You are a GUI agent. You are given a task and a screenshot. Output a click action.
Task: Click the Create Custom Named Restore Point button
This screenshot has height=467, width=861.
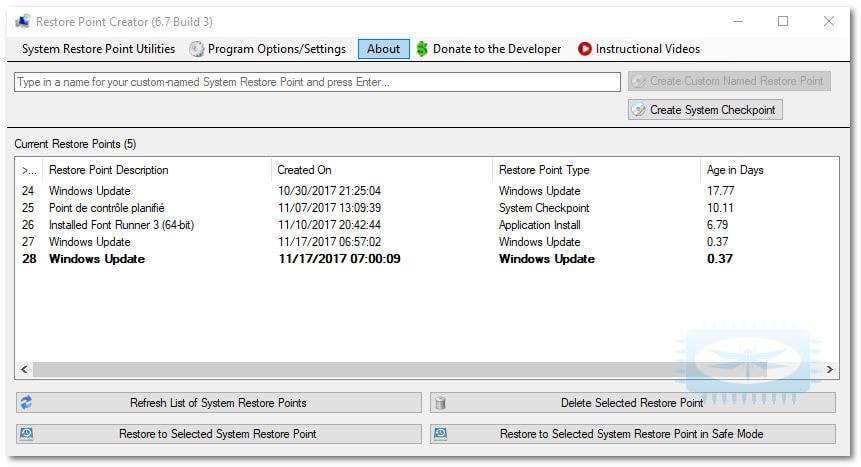[x=729, y=81]
